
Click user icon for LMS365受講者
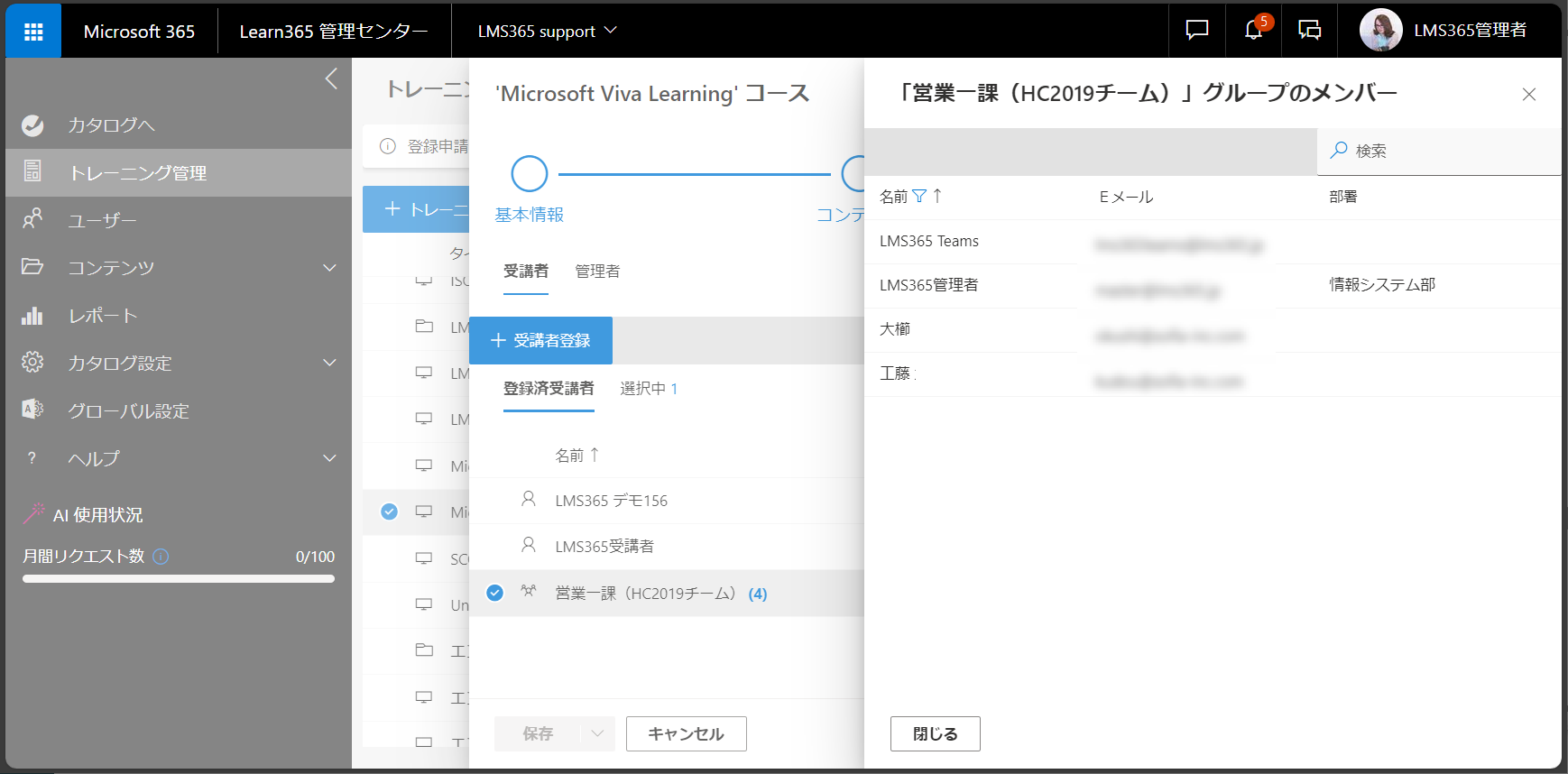[529, 545]
